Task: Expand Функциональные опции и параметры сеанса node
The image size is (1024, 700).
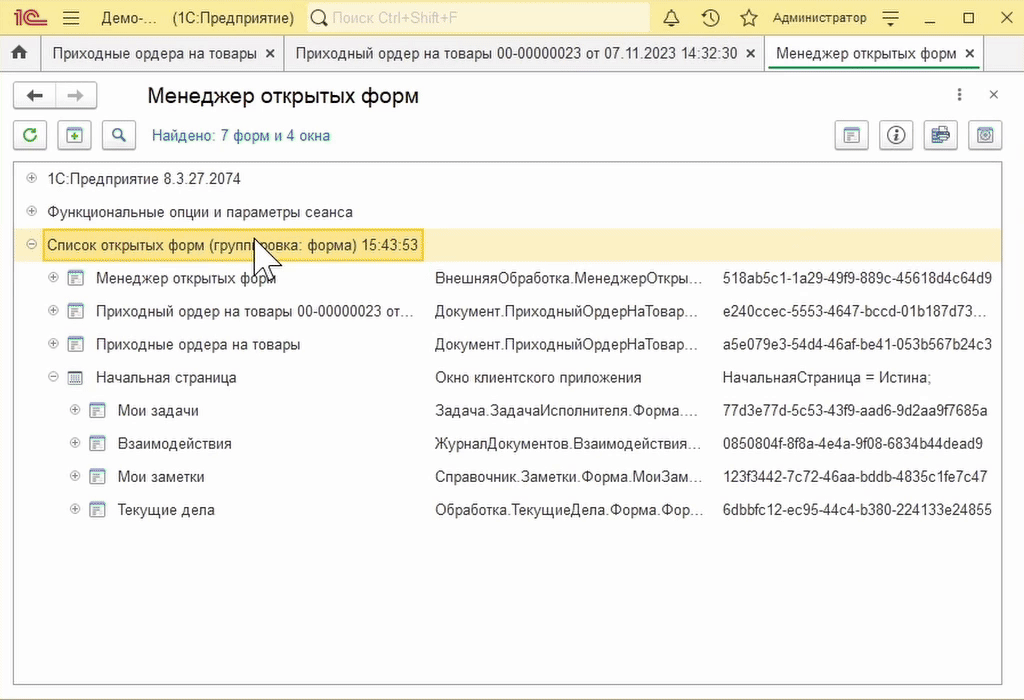Action: [31, 211]
